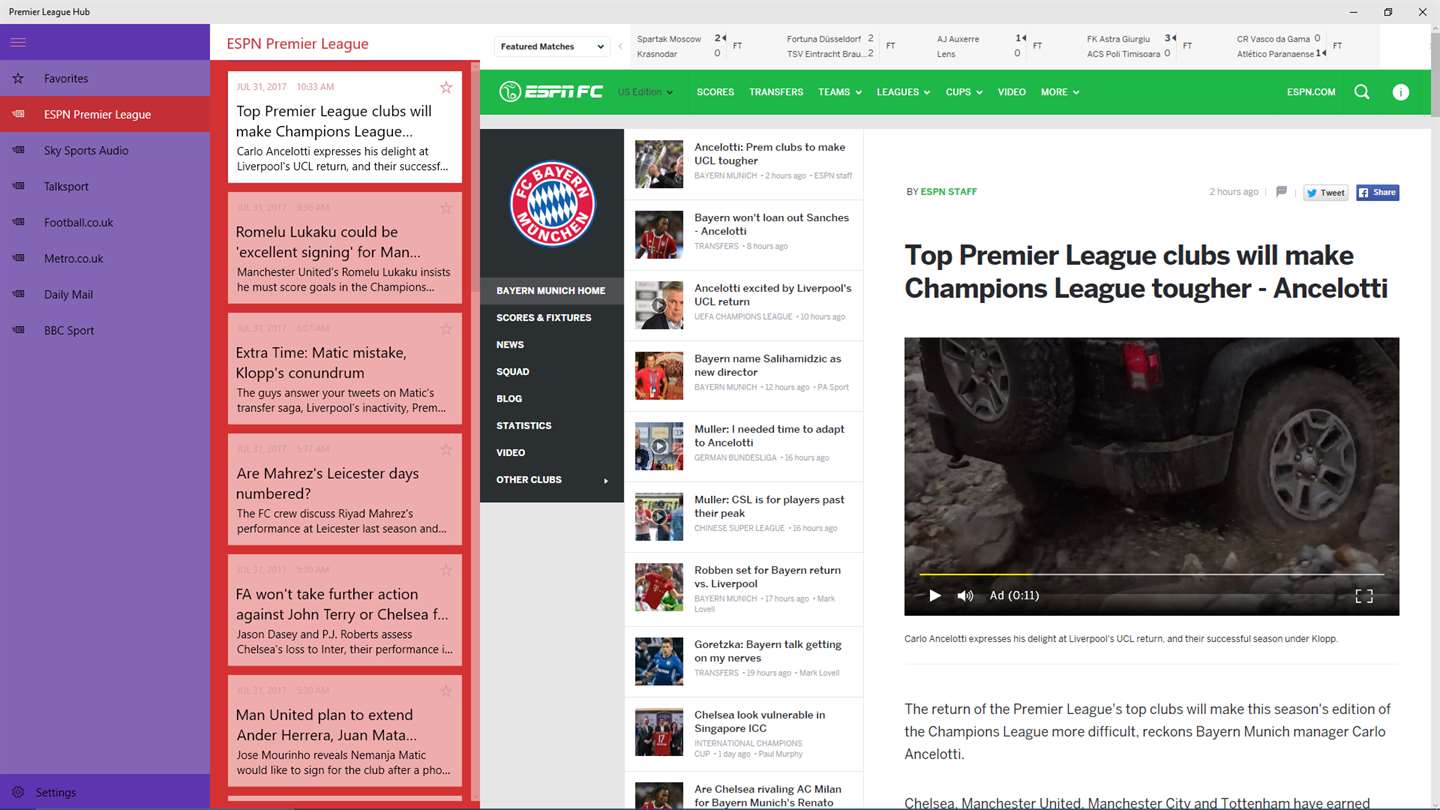Open the US Edition dropdown

645,92
